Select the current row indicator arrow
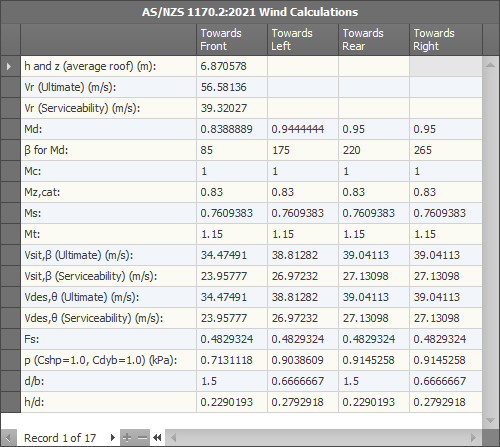500x447 pixels. (x=9, y=66)
